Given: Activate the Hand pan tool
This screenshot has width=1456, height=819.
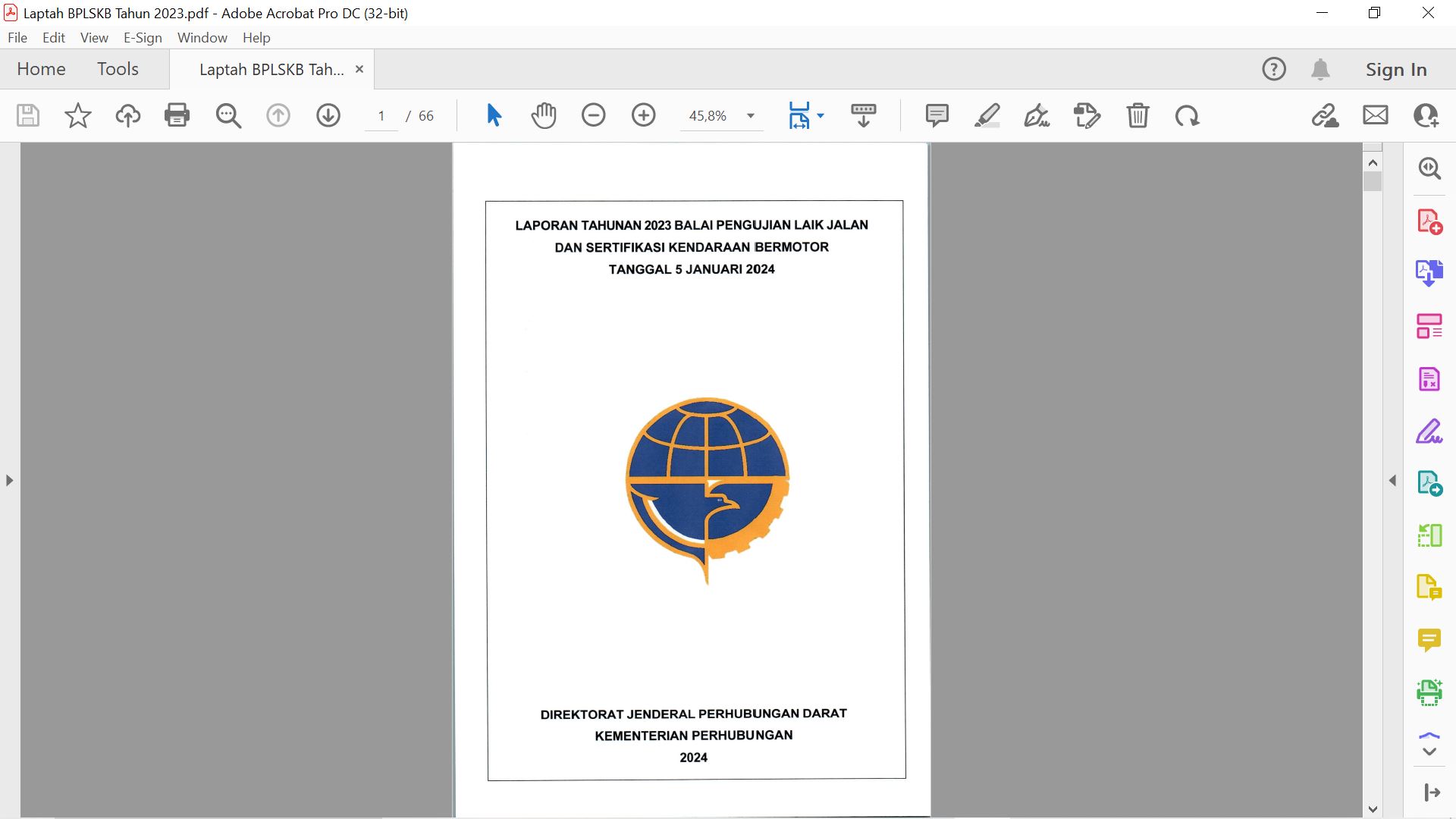Looking at the screenshot, I should click(x=544, y=115).
